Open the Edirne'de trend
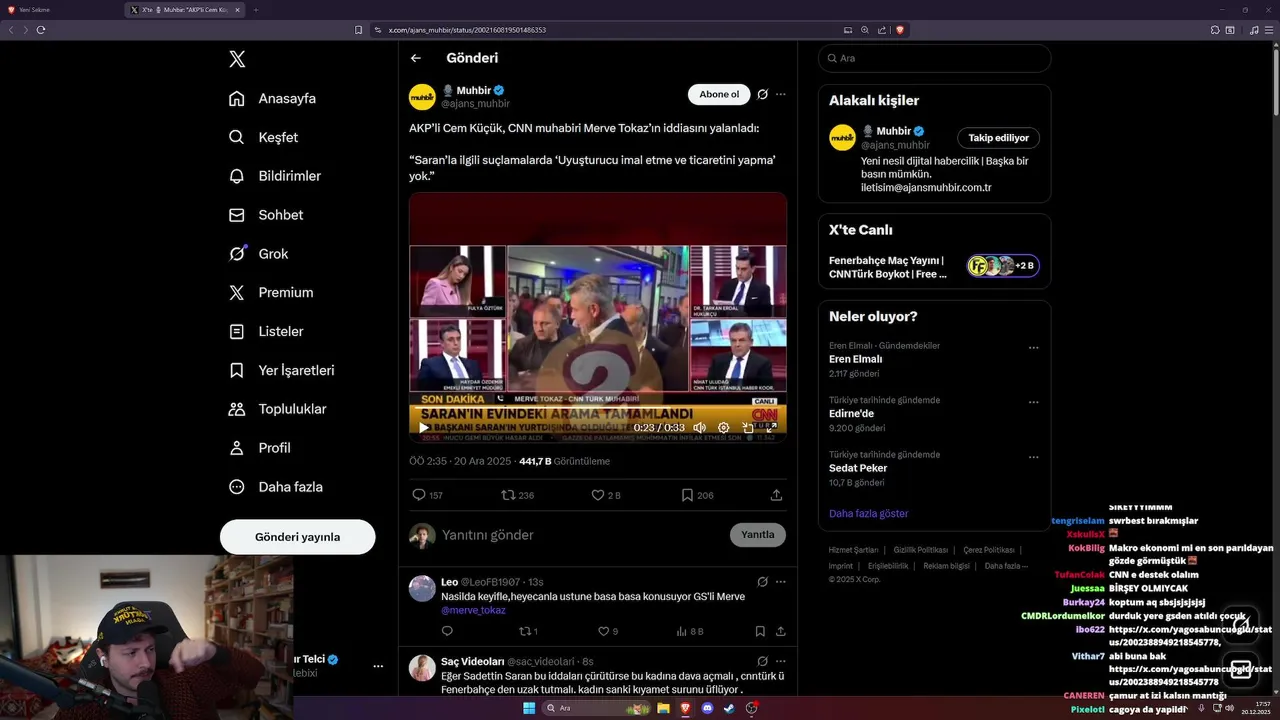 851,413
